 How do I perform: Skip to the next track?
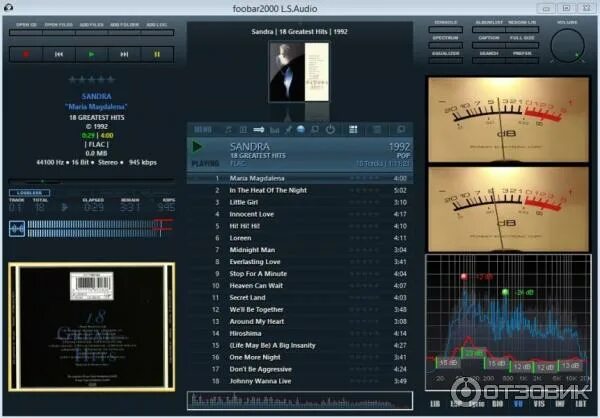pos(124,54)
